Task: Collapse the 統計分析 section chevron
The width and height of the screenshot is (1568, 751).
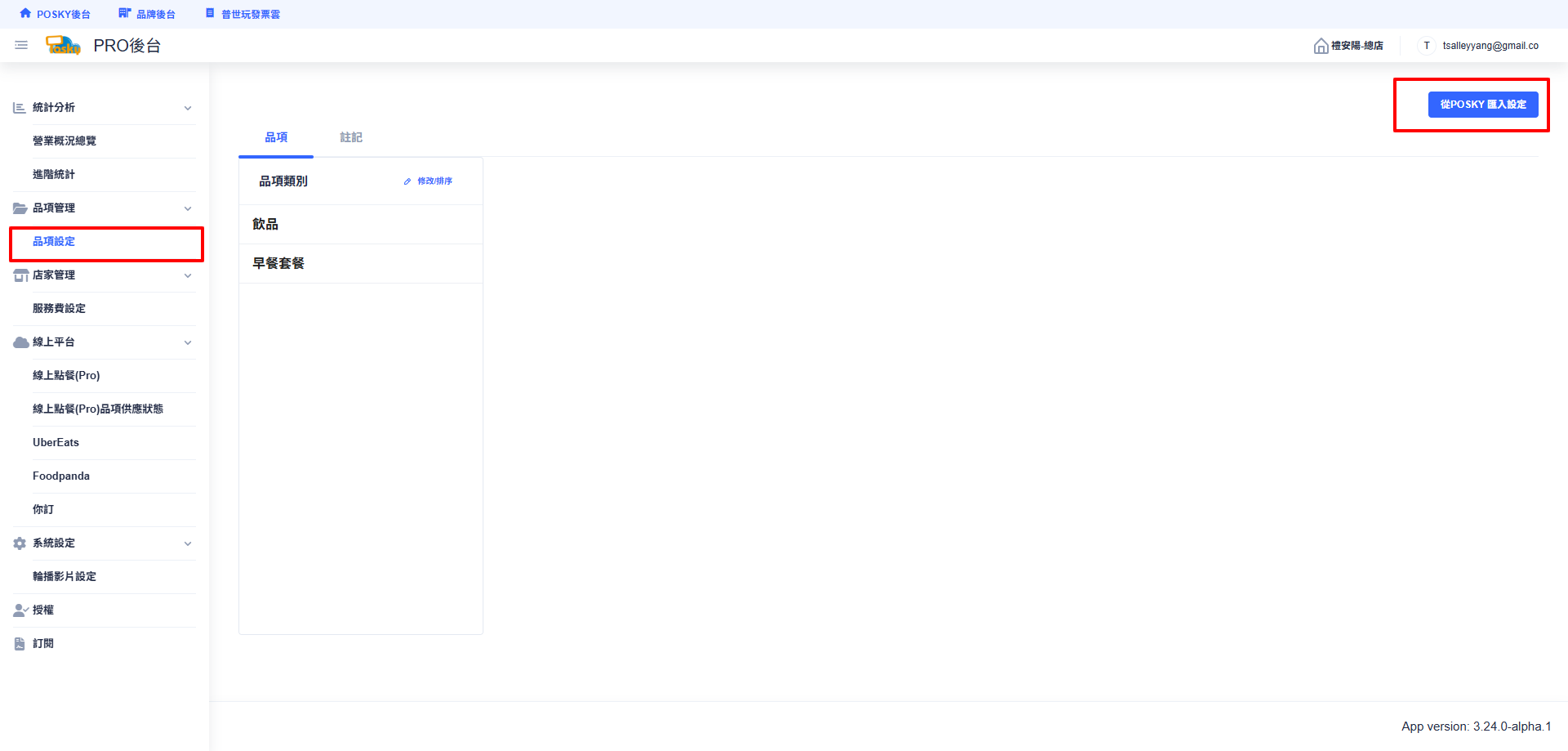Action: tap(188, 108)
